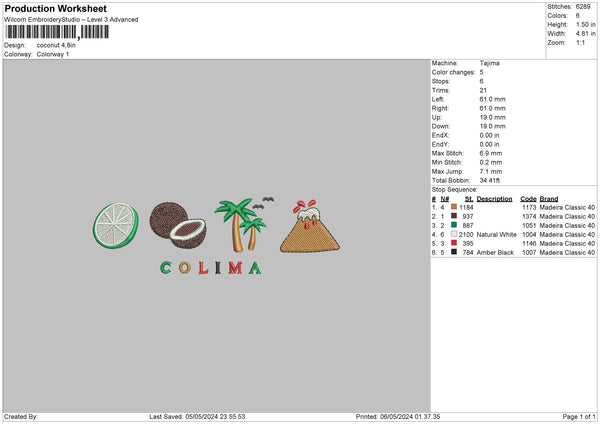The width and height of the screenshot is (600, 424).
Task: Click the dark maroon swatch for code 1374
Action: (454, 216)
